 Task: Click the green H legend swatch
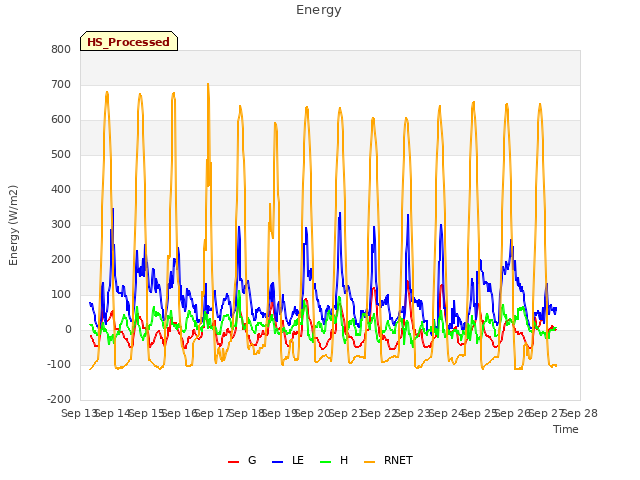(326, 462)
